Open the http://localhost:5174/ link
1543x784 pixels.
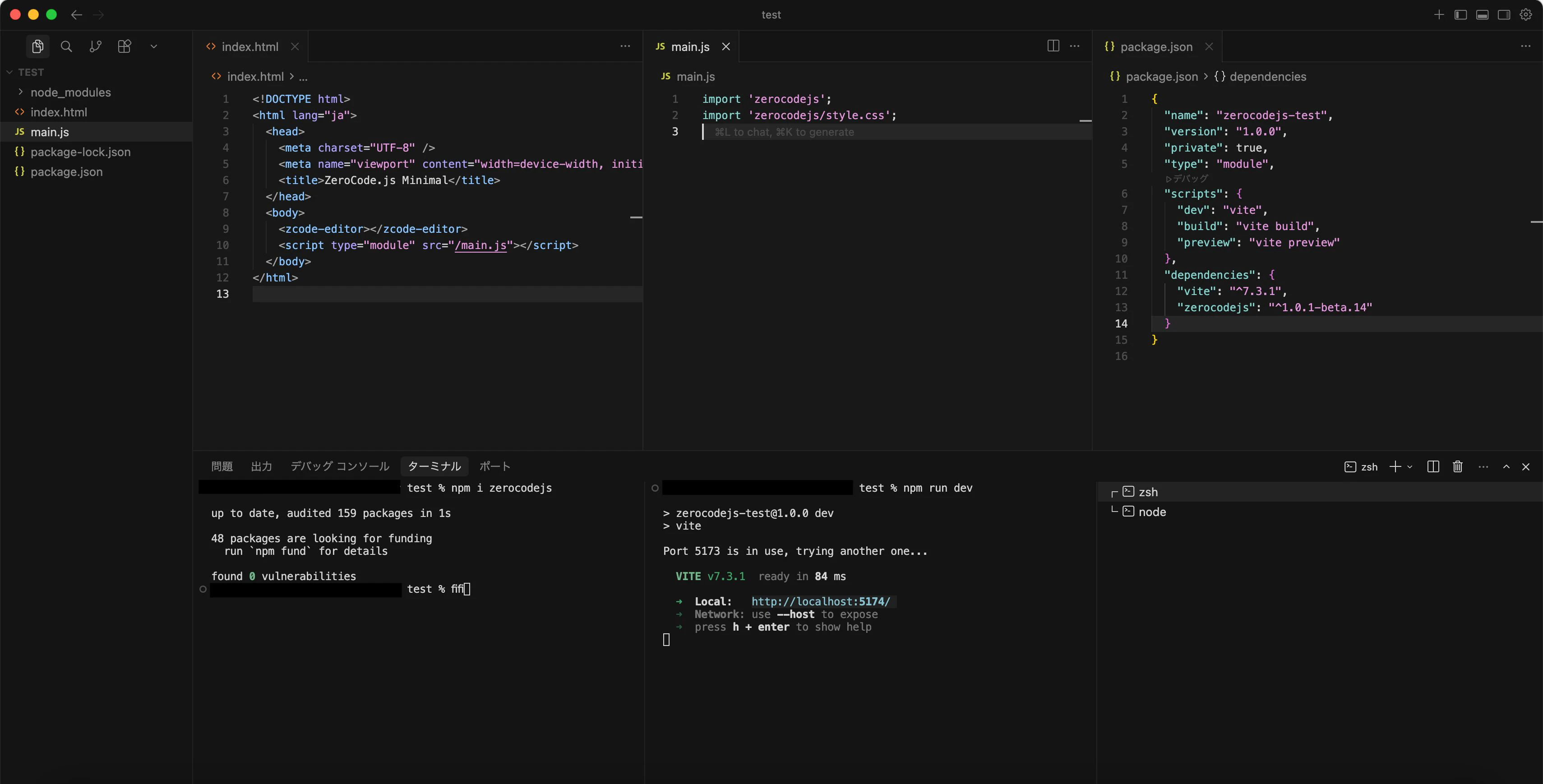(821, 601)
